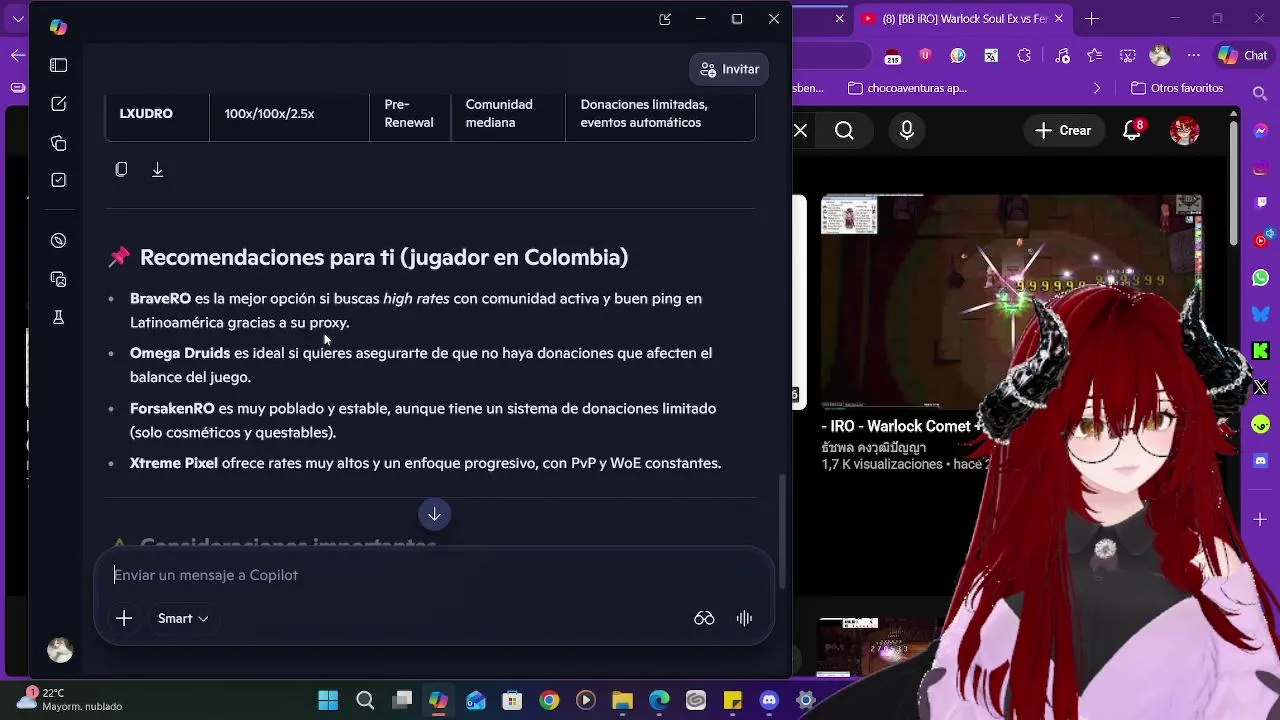Open Copilot Vision via the glasses icon

(704, 618)
